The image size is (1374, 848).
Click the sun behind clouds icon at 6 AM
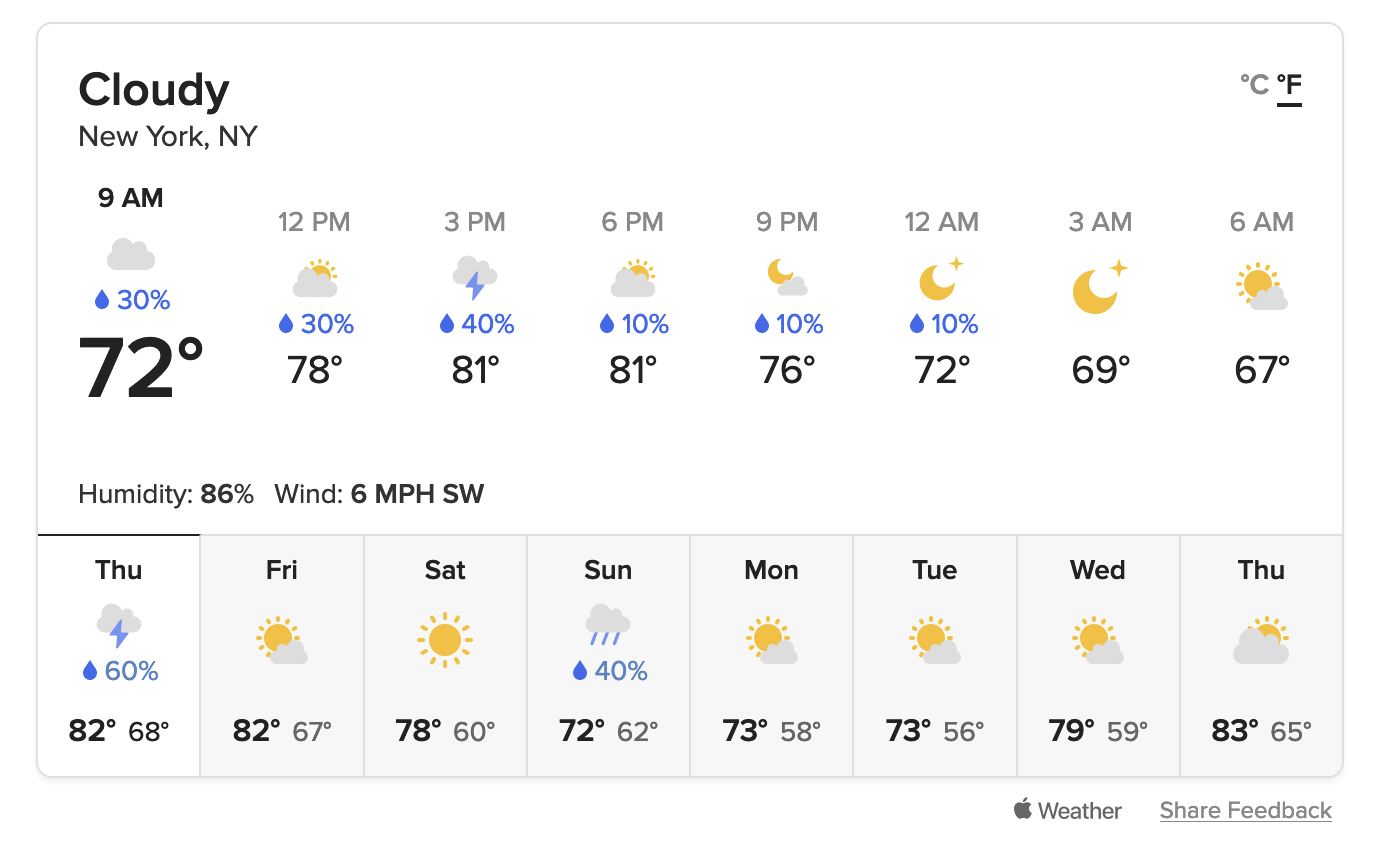point(1261,285)
